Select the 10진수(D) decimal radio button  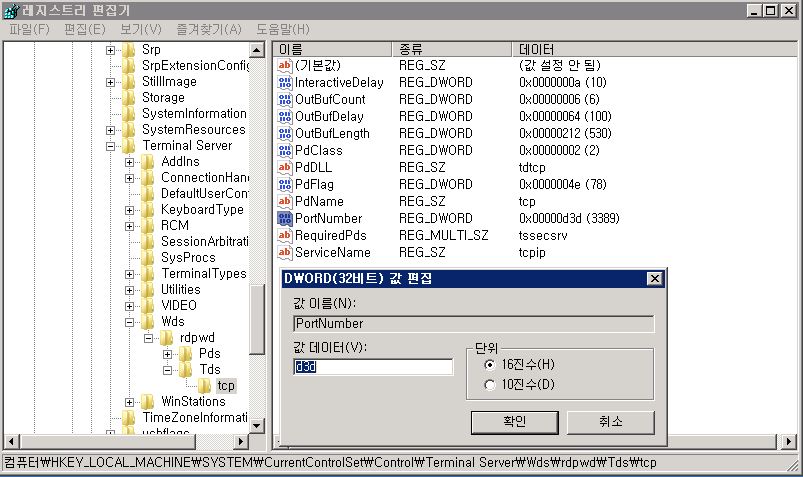(x=489, y=385)
